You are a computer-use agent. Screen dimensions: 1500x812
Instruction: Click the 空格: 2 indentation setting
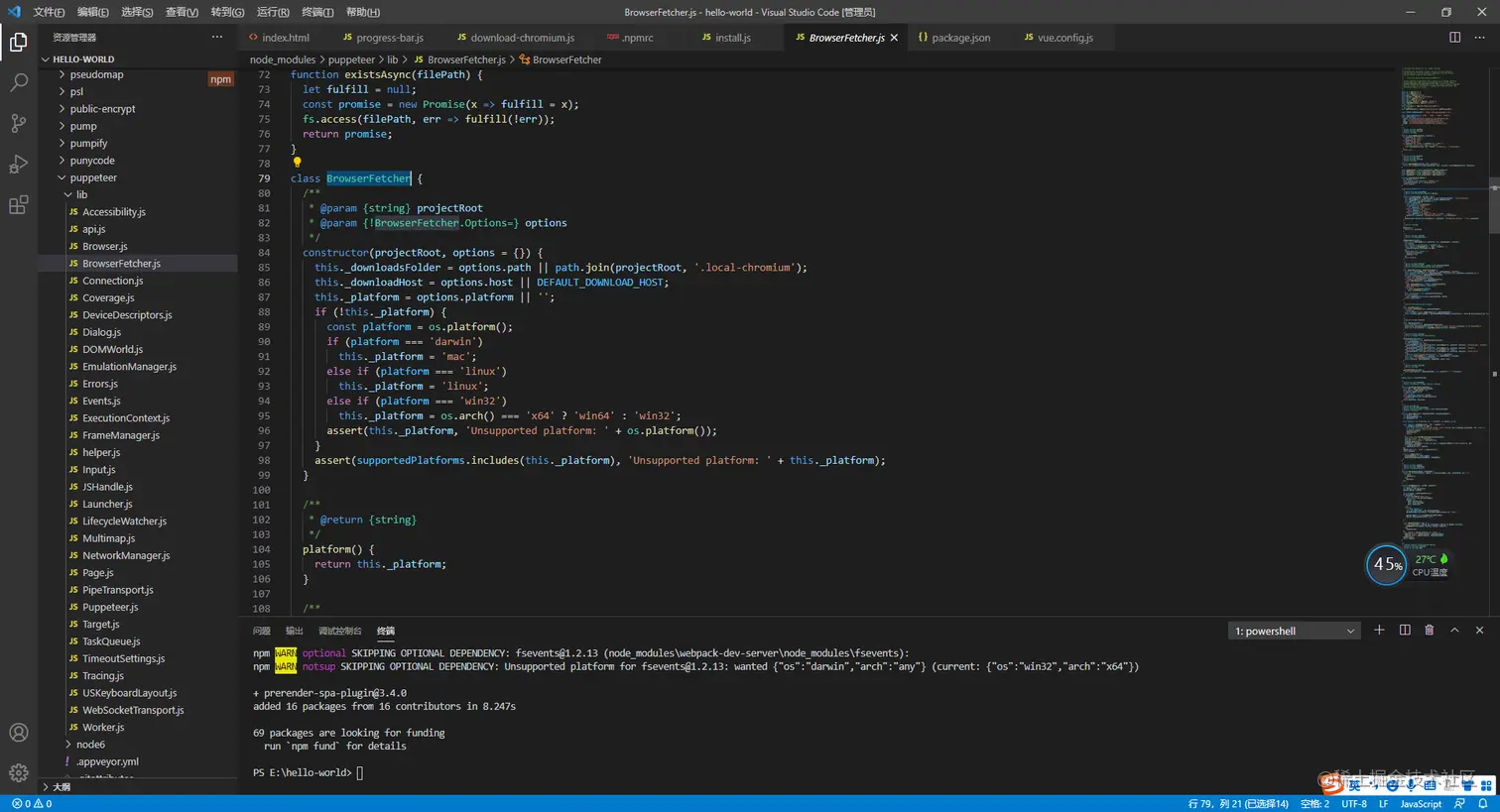(1314, 804)
